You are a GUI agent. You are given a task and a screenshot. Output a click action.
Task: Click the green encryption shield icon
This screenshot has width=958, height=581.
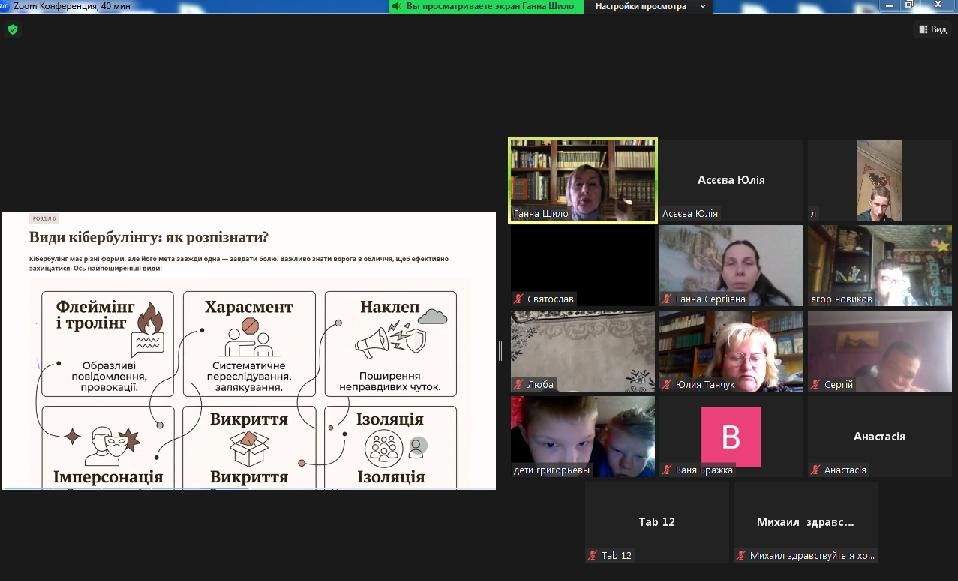[12, 30]
